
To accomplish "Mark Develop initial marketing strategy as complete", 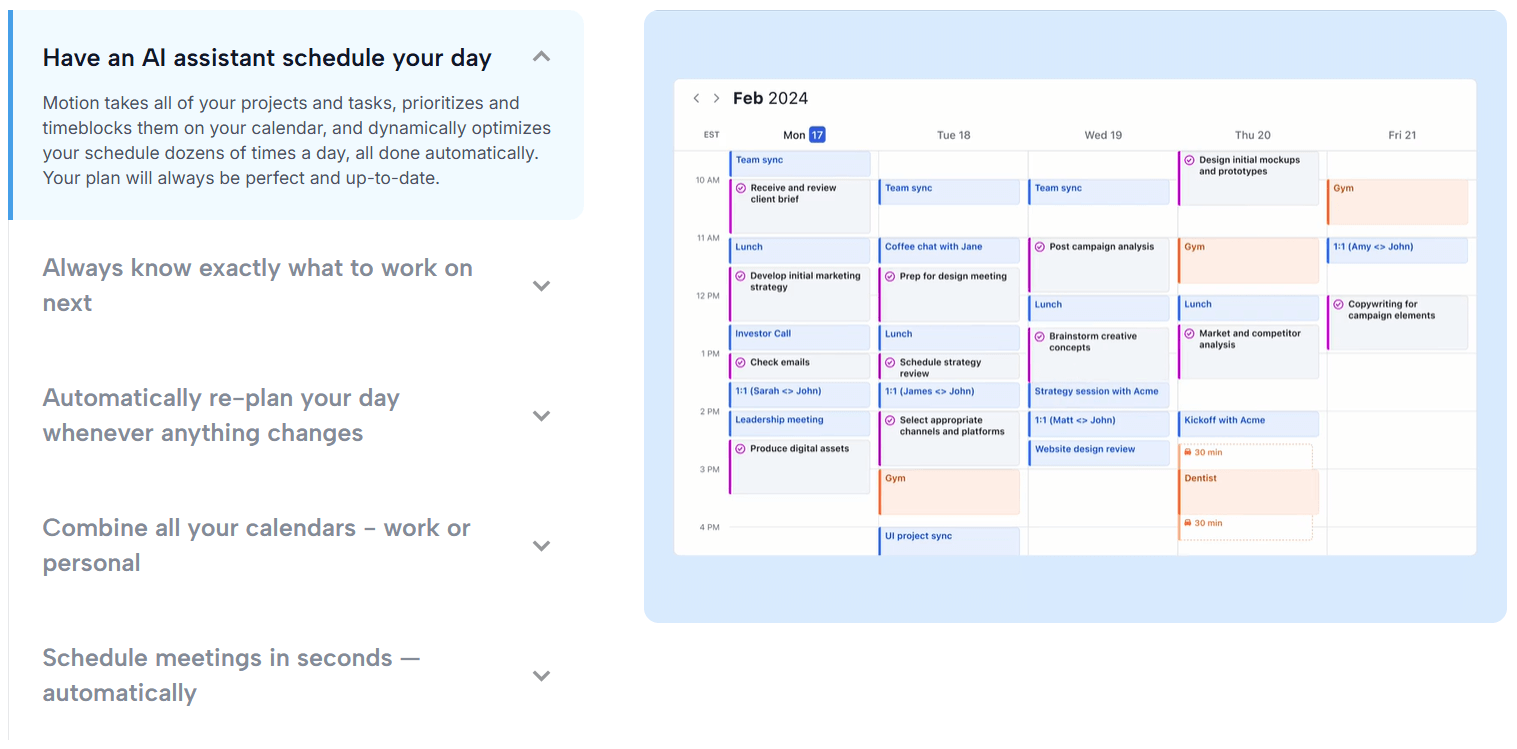I will point(739,276).
